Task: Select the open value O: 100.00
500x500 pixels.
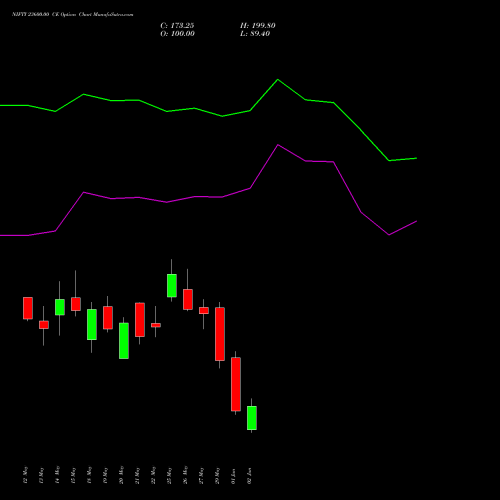Action: tap(177, 34)
